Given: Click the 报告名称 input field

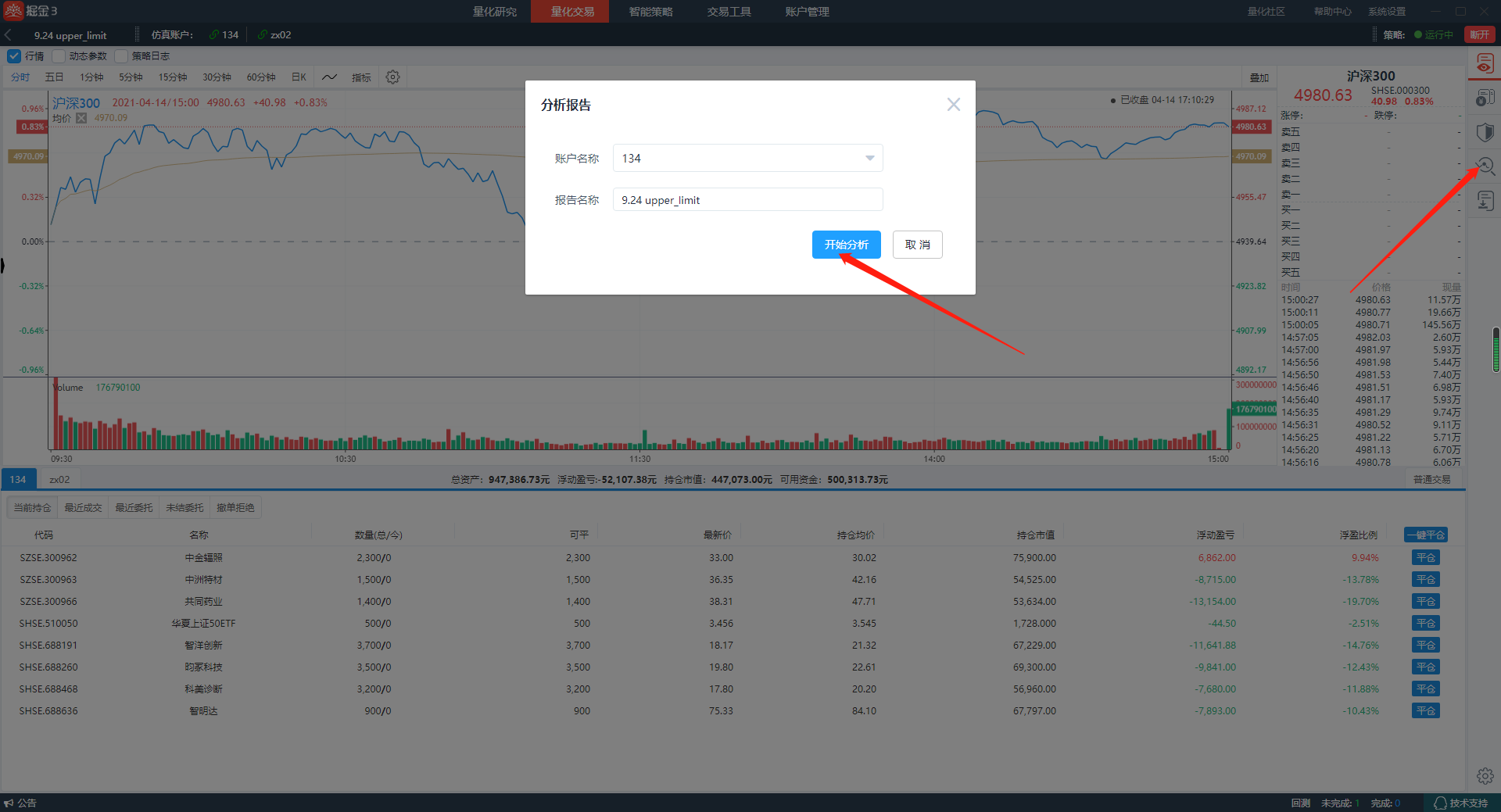Looking at the screenshot, I should pyautogui.click(x=747, y=200).
